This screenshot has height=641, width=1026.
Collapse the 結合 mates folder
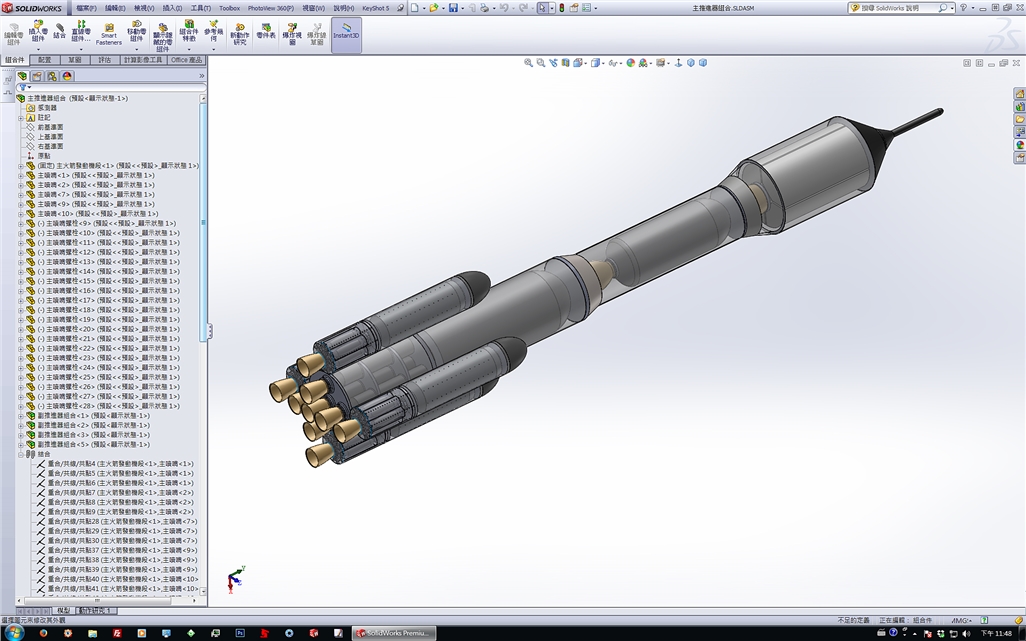click(21, 454)
